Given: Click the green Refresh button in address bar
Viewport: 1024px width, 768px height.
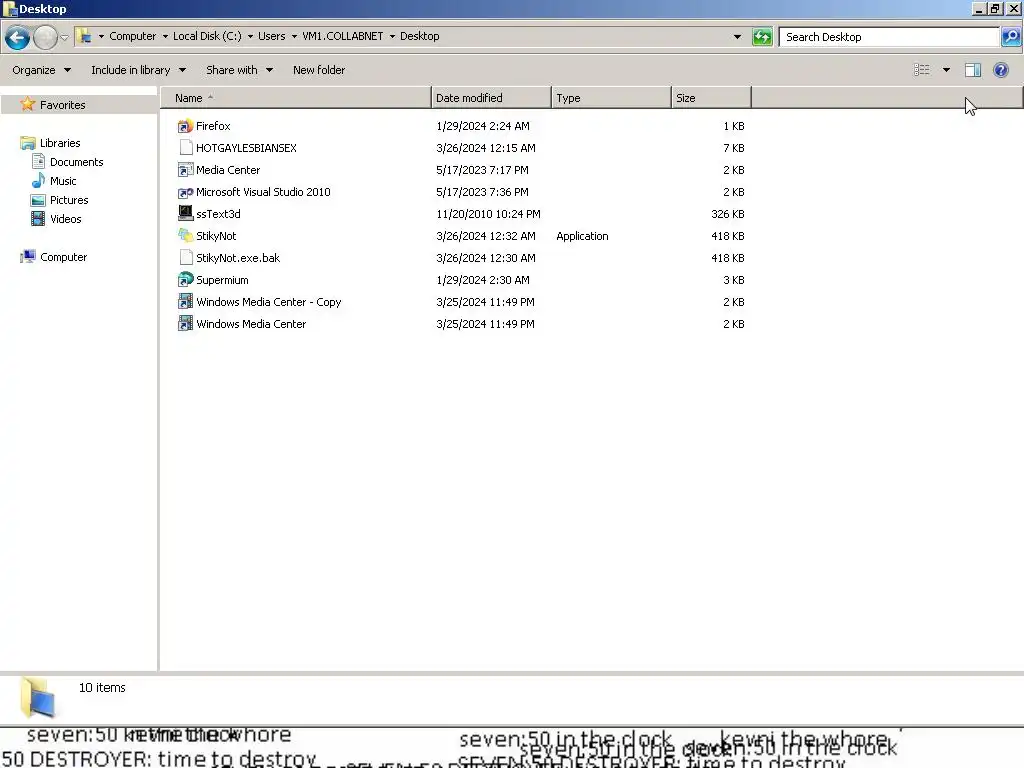Looking at the screenshot, I should tap(762, 37).
